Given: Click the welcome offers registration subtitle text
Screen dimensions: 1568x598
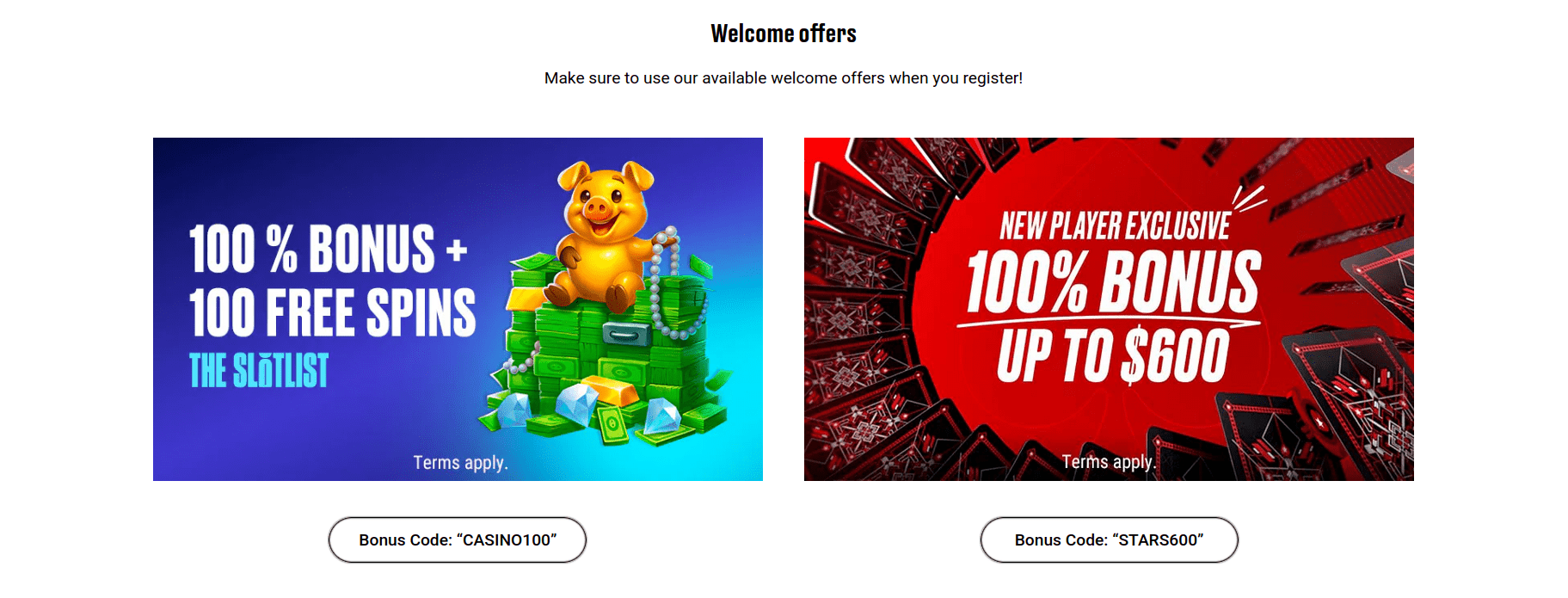Looking at the screenshot, I should [x=784, y=78].
